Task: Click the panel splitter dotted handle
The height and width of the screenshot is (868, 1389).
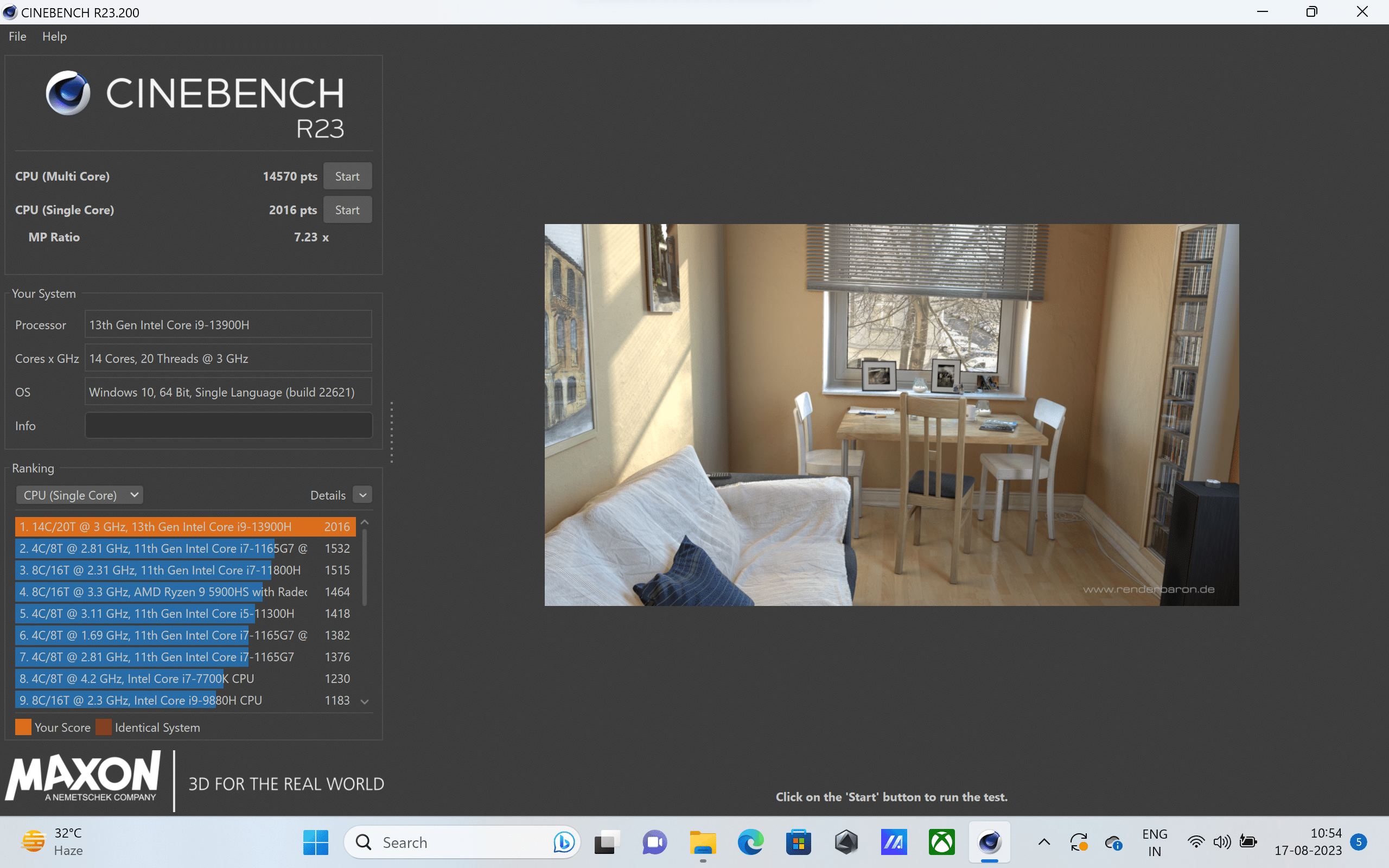Action: coord(392,432)
